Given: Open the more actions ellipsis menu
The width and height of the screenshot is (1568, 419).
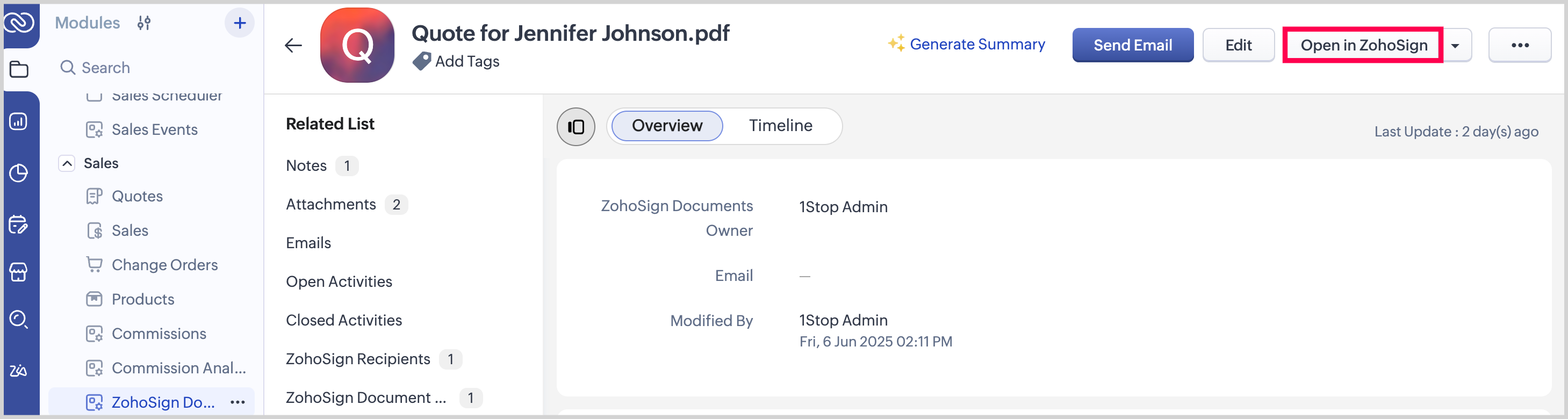Looking at the screenshot, I should pyautogui.click(x=1519, y=46).
